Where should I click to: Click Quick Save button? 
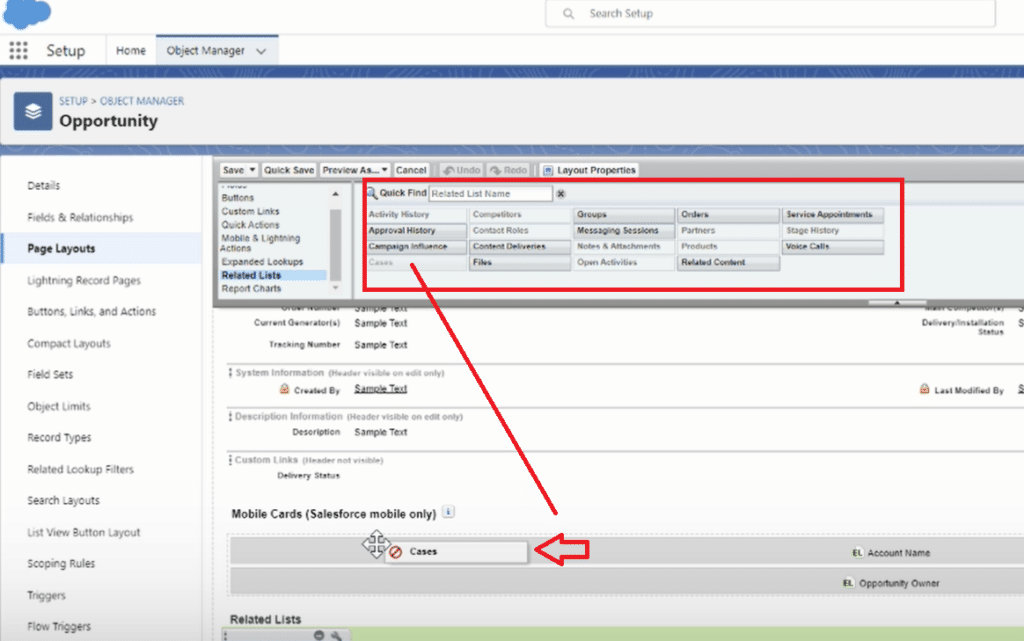coord(289,170)
